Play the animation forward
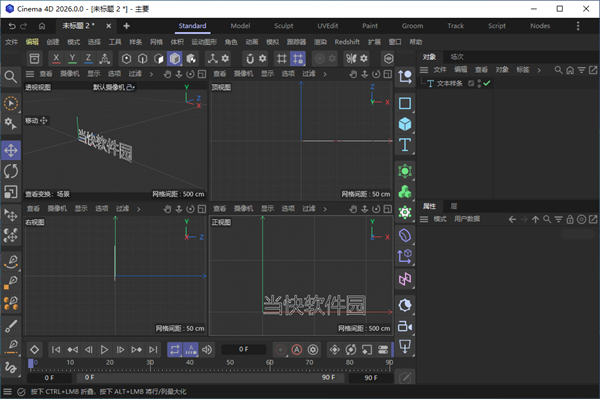This screenshot has width=600, height=399. point(104,349)
